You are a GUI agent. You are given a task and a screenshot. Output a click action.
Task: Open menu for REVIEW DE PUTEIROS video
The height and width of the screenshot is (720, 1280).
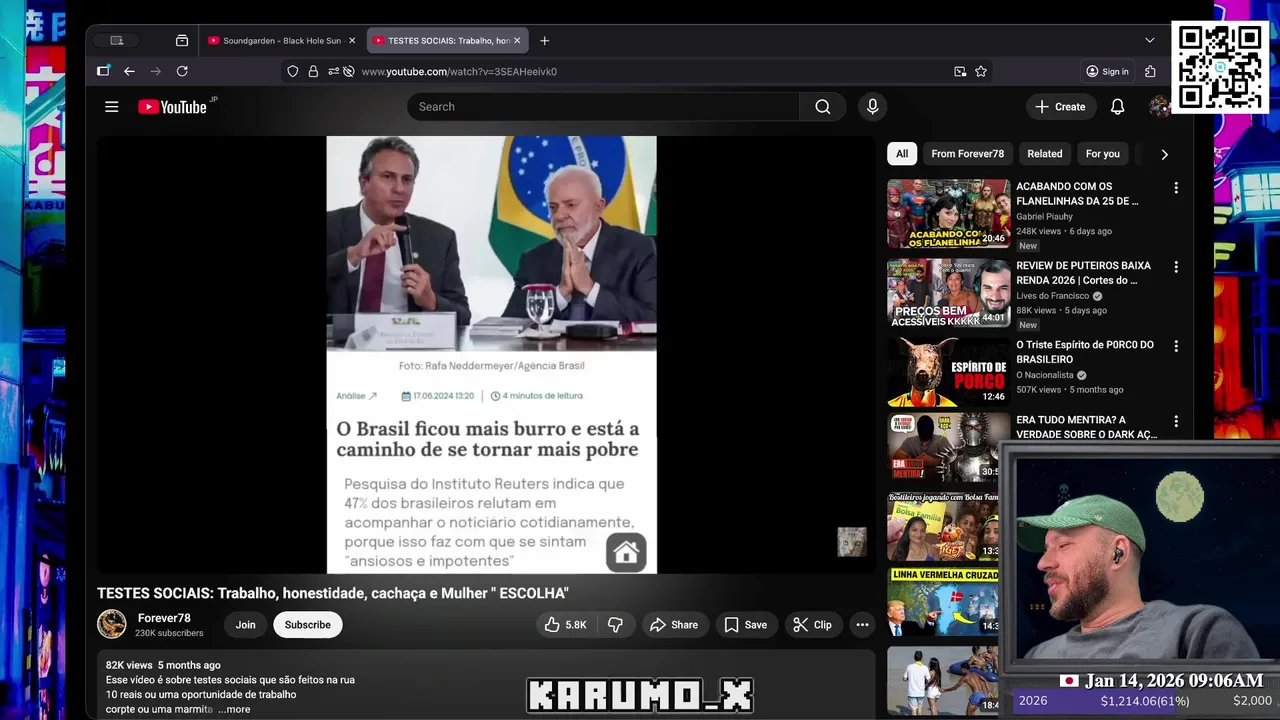[x=1176, y=267]
